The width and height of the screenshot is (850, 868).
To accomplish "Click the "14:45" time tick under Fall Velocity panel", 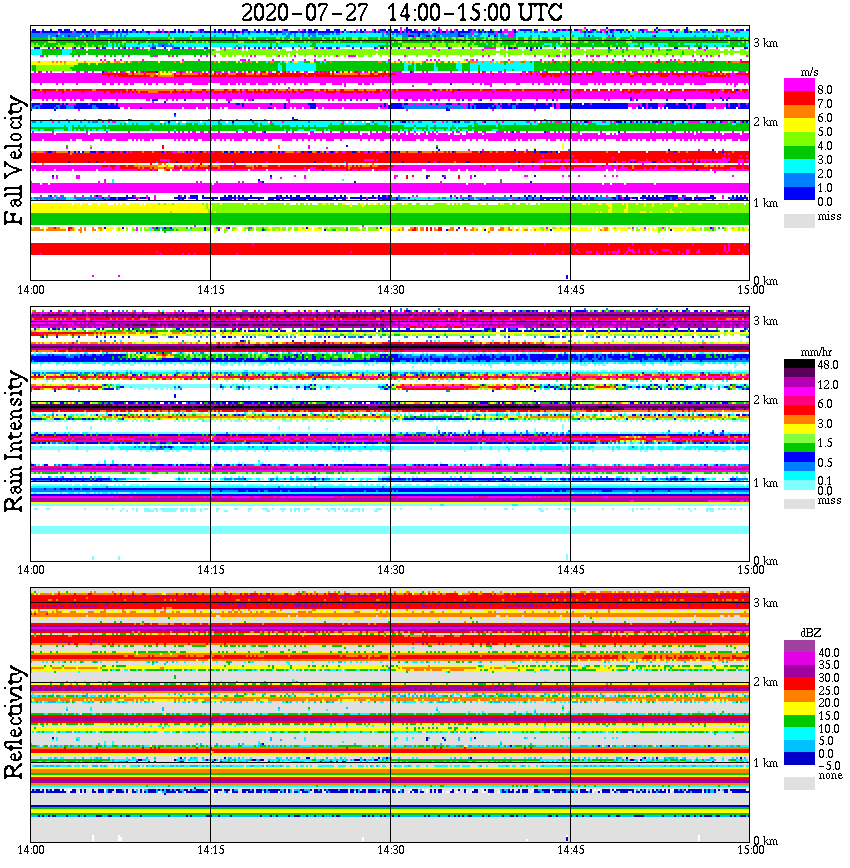I will tap(571, 290).
